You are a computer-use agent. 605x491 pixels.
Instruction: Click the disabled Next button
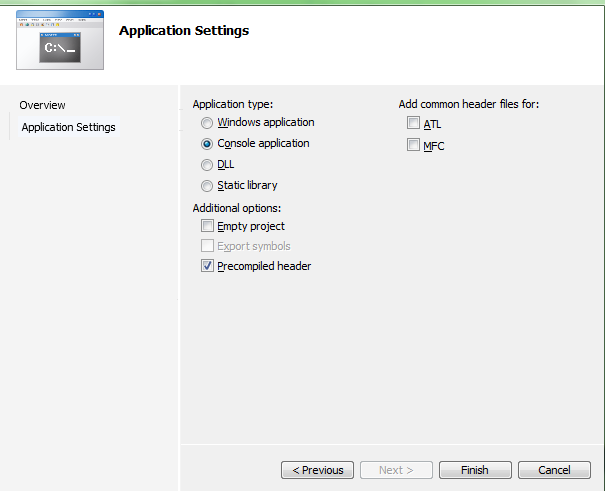click(x=397, y=470)
